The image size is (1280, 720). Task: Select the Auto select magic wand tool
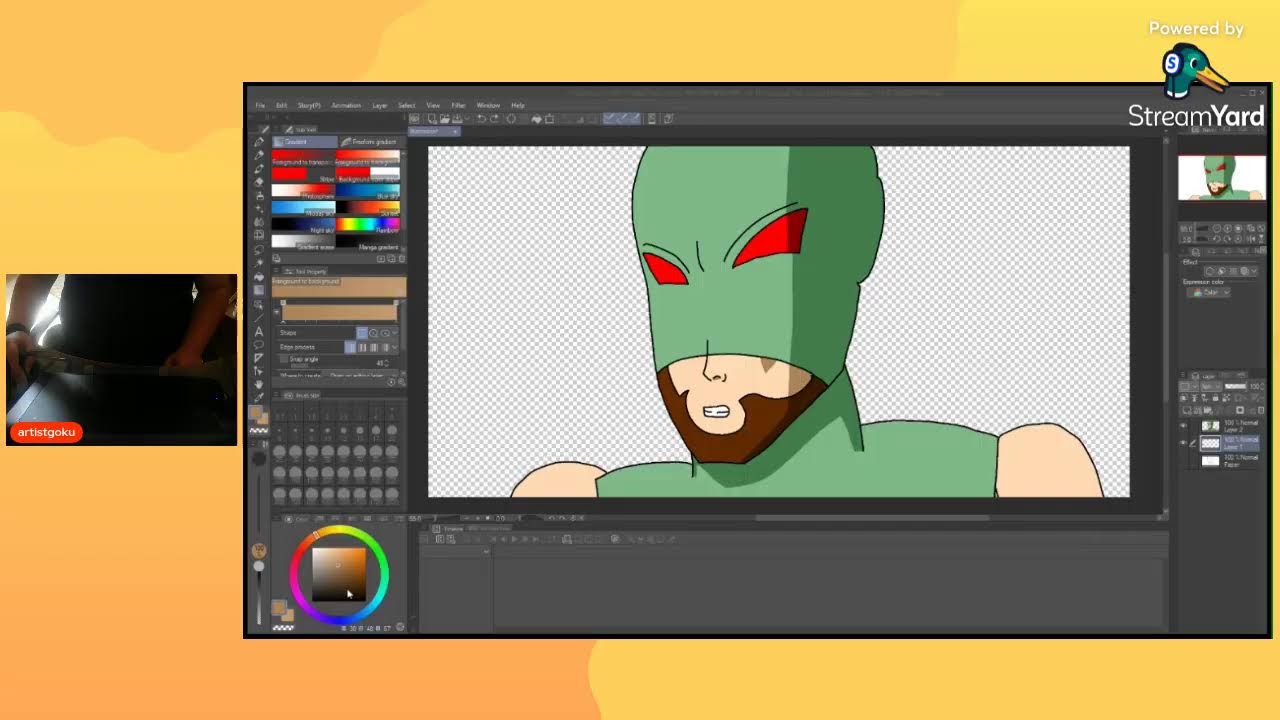(259, 263)
